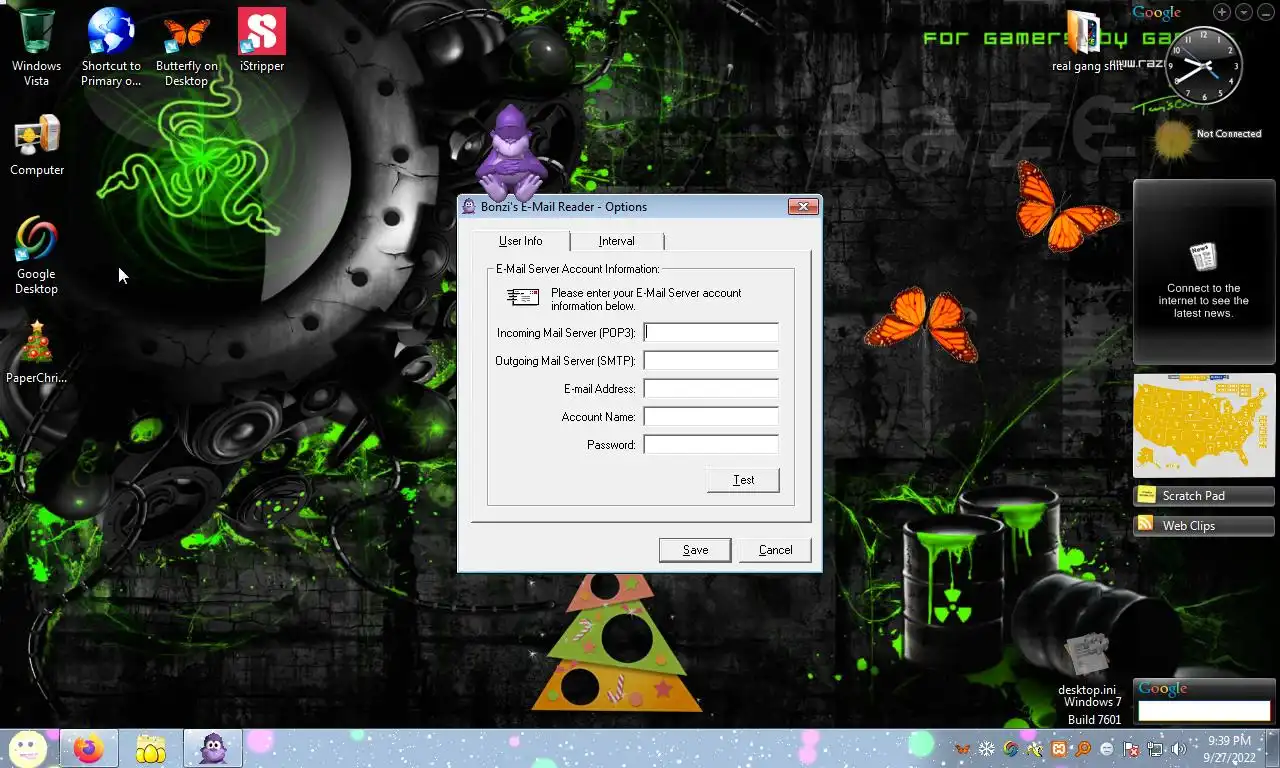This screenshot has height=768, width=1280.
Task: Open the volume speaker tray icon
Action: [1179, 749]
